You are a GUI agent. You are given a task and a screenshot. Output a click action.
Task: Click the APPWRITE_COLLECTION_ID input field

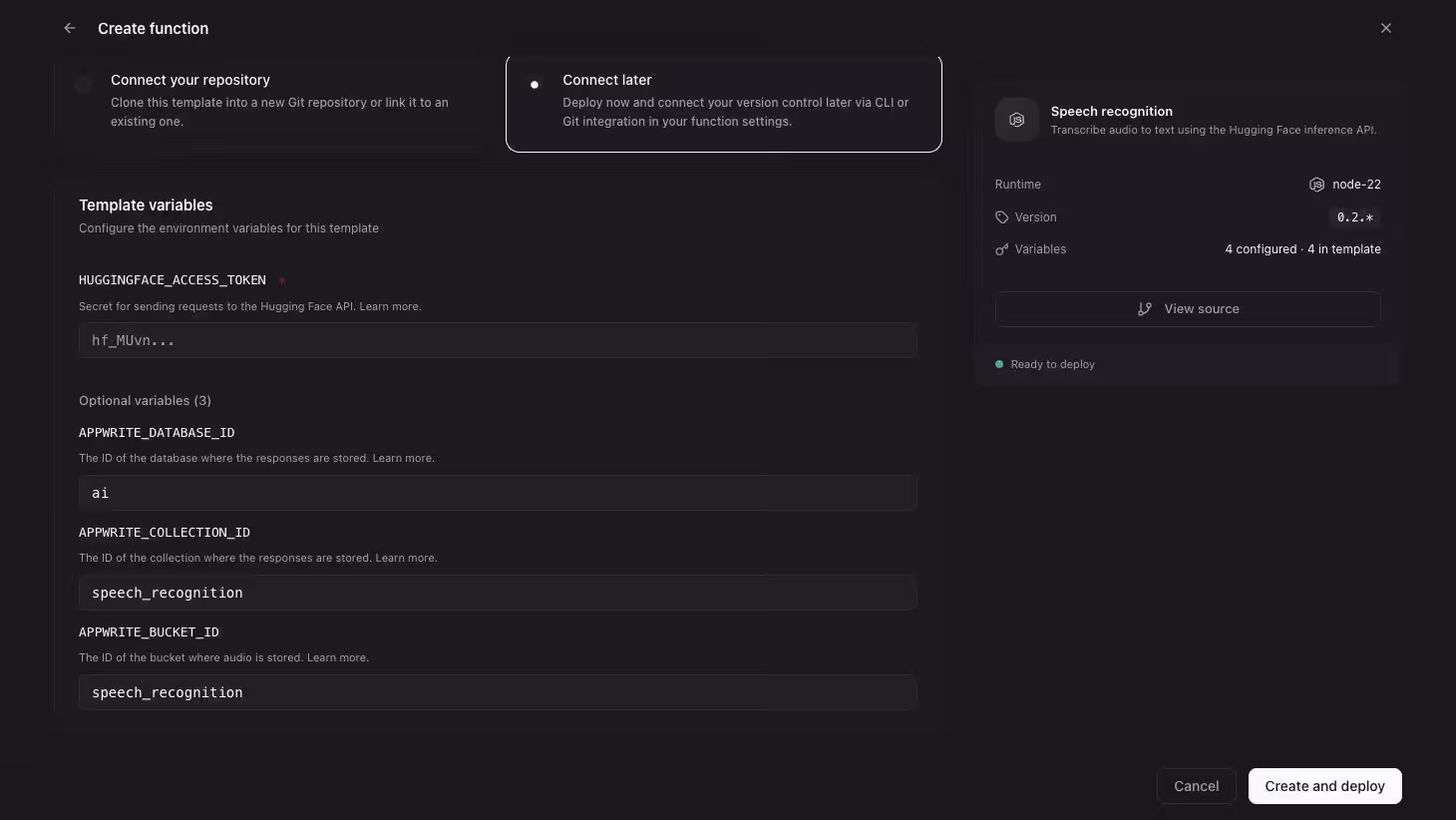pyautogui.click(x=498, y=593)
